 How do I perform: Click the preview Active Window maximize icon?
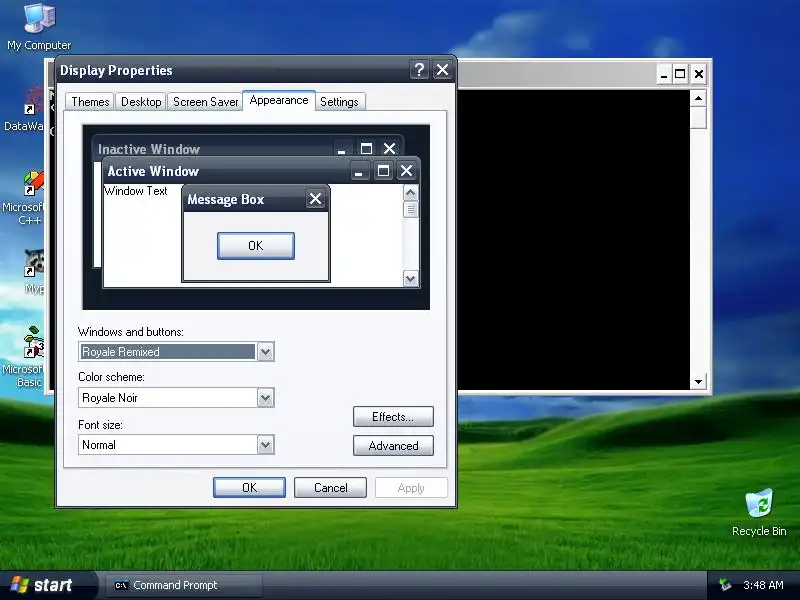click(x=383, y=171)
